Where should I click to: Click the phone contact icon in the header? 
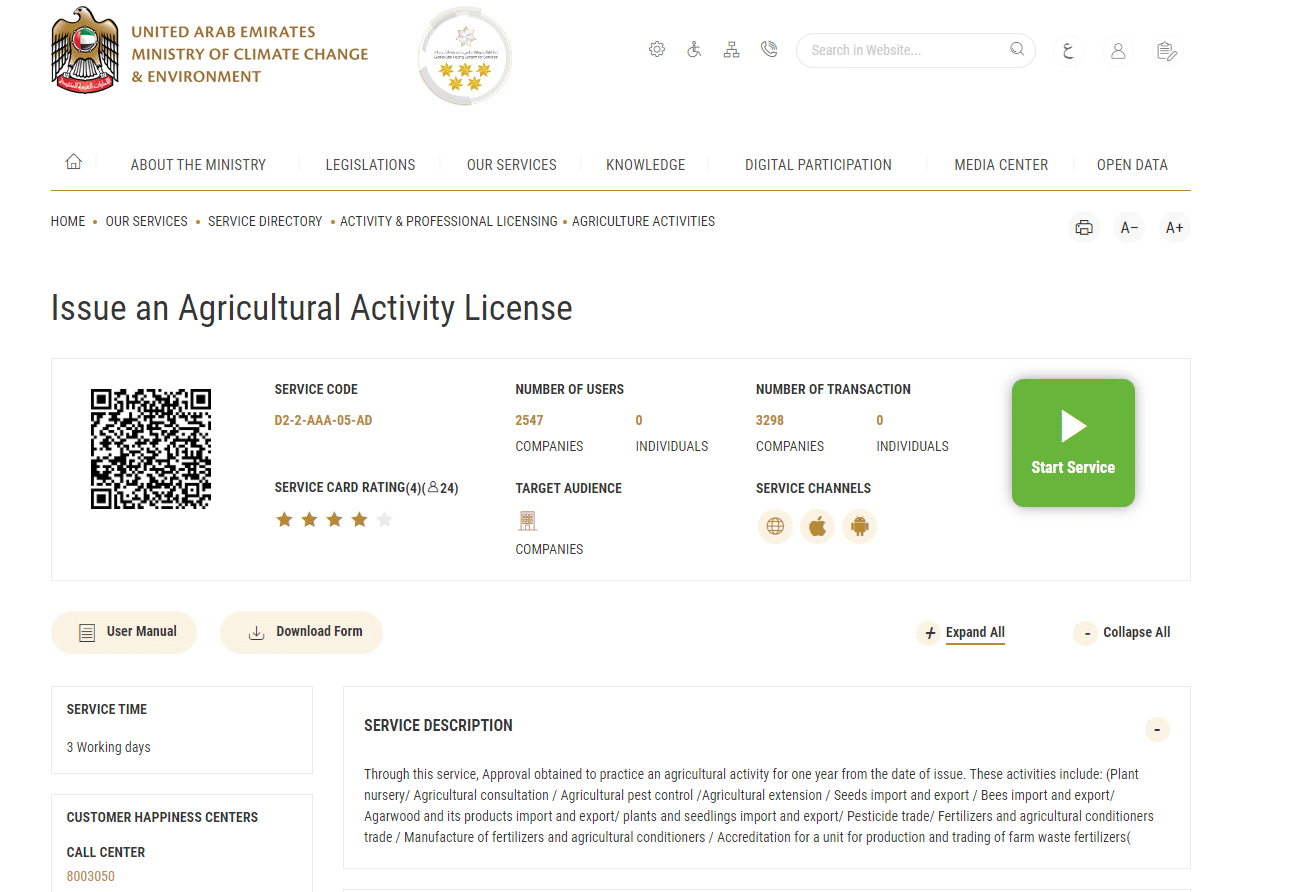pos(769,48)
